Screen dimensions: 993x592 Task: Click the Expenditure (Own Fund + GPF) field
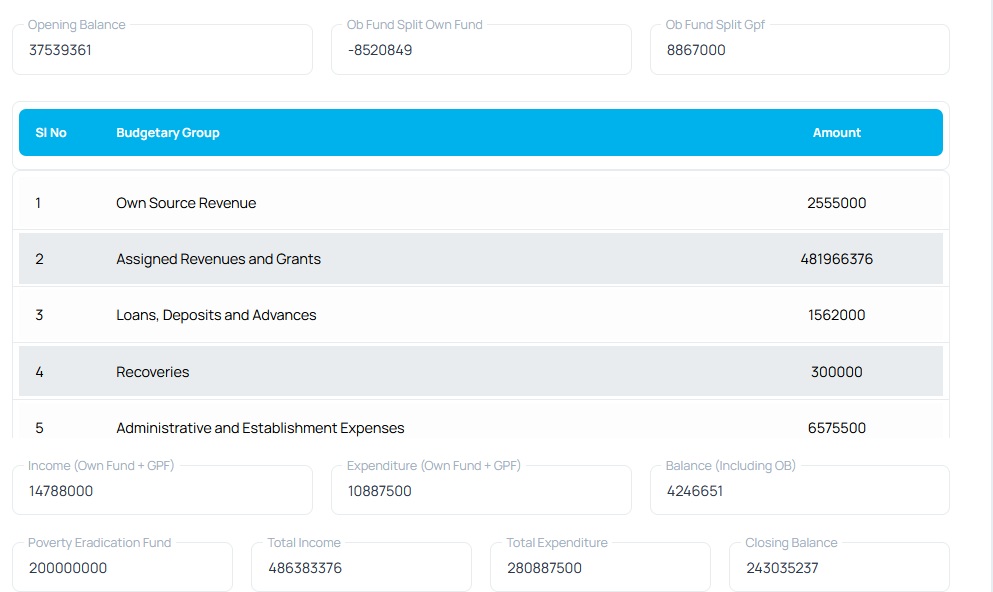[481, 490]
